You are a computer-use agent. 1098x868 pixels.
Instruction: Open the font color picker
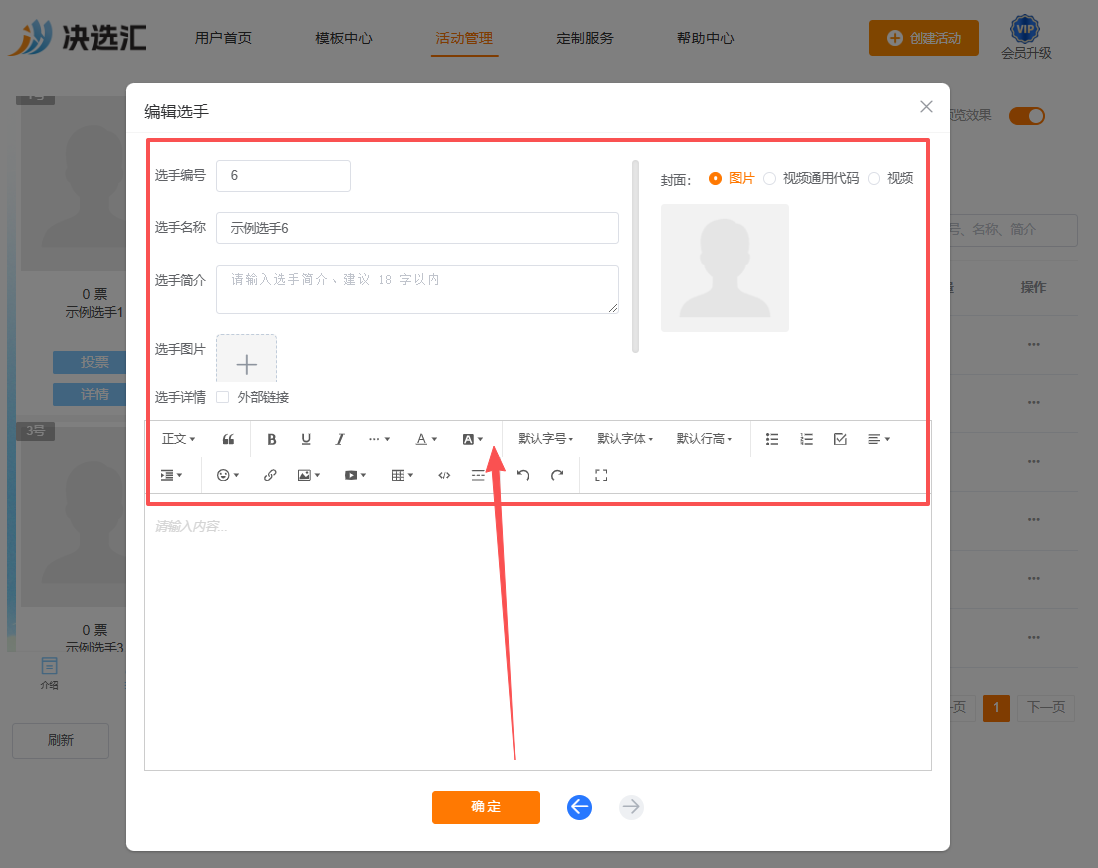point(426,439)
